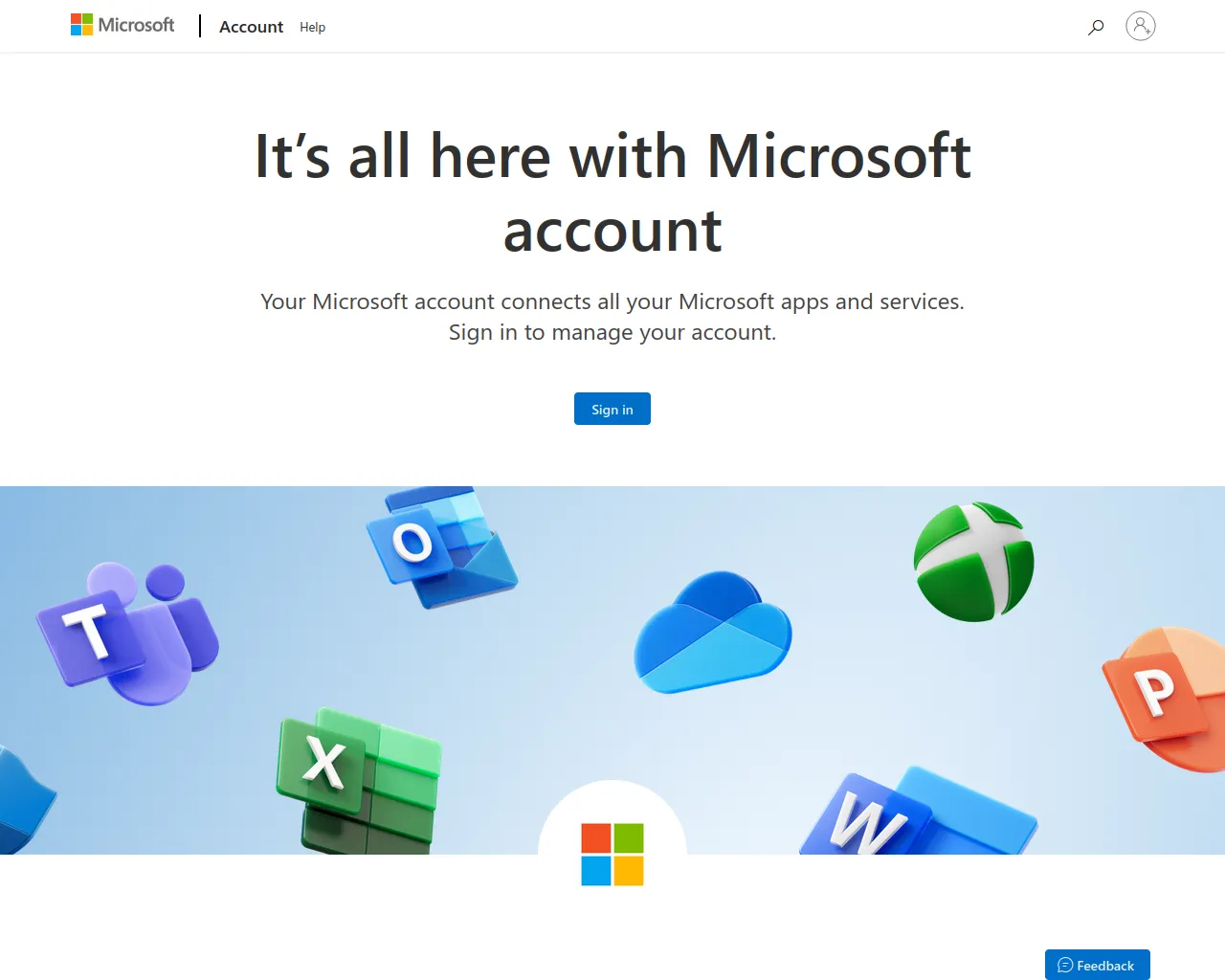Click the Word app icon
1225x980 pixels.
[x=919, y=812]
